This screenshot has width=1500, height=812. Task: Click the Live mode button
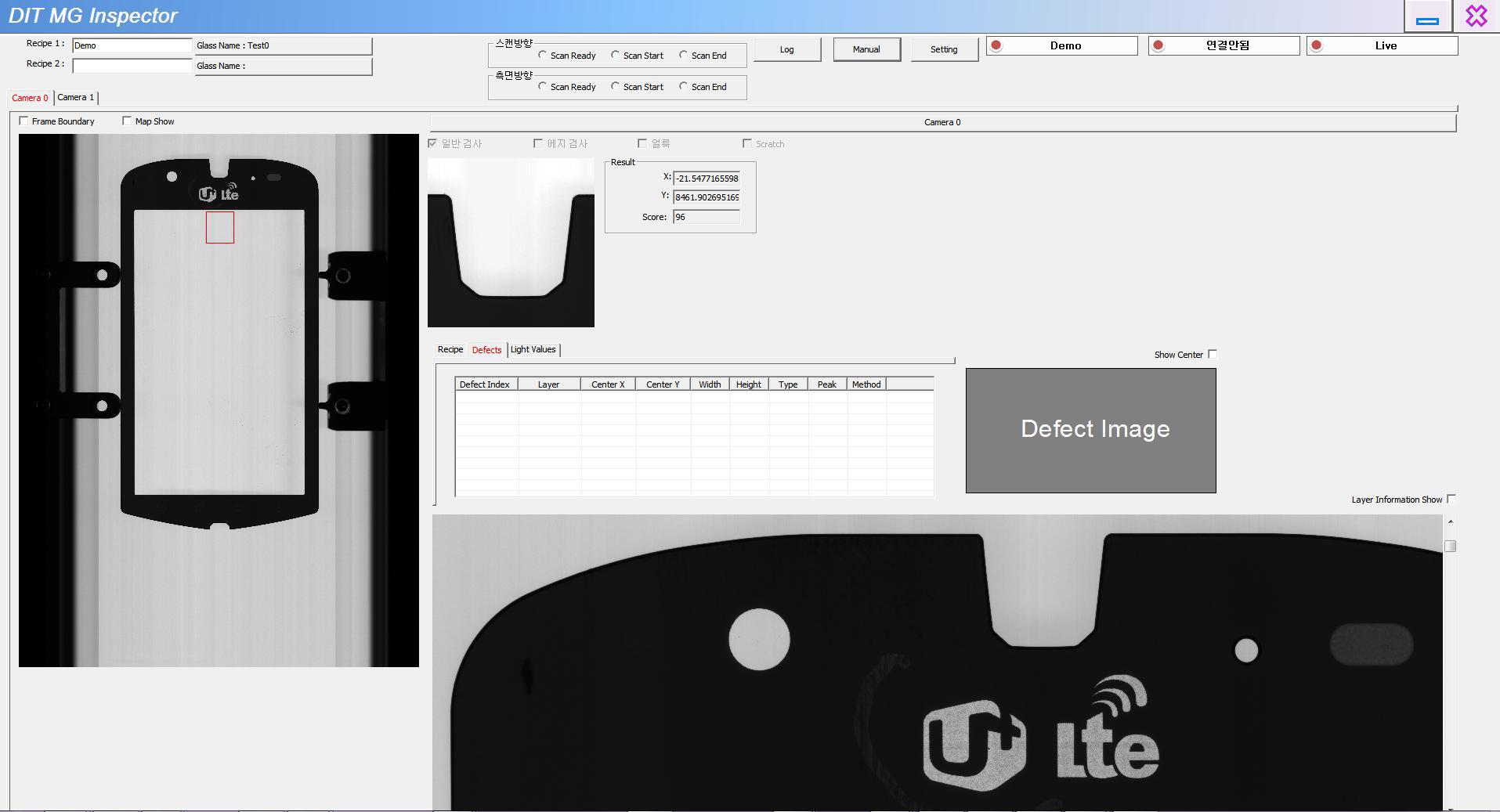[x=1382, y=45]
